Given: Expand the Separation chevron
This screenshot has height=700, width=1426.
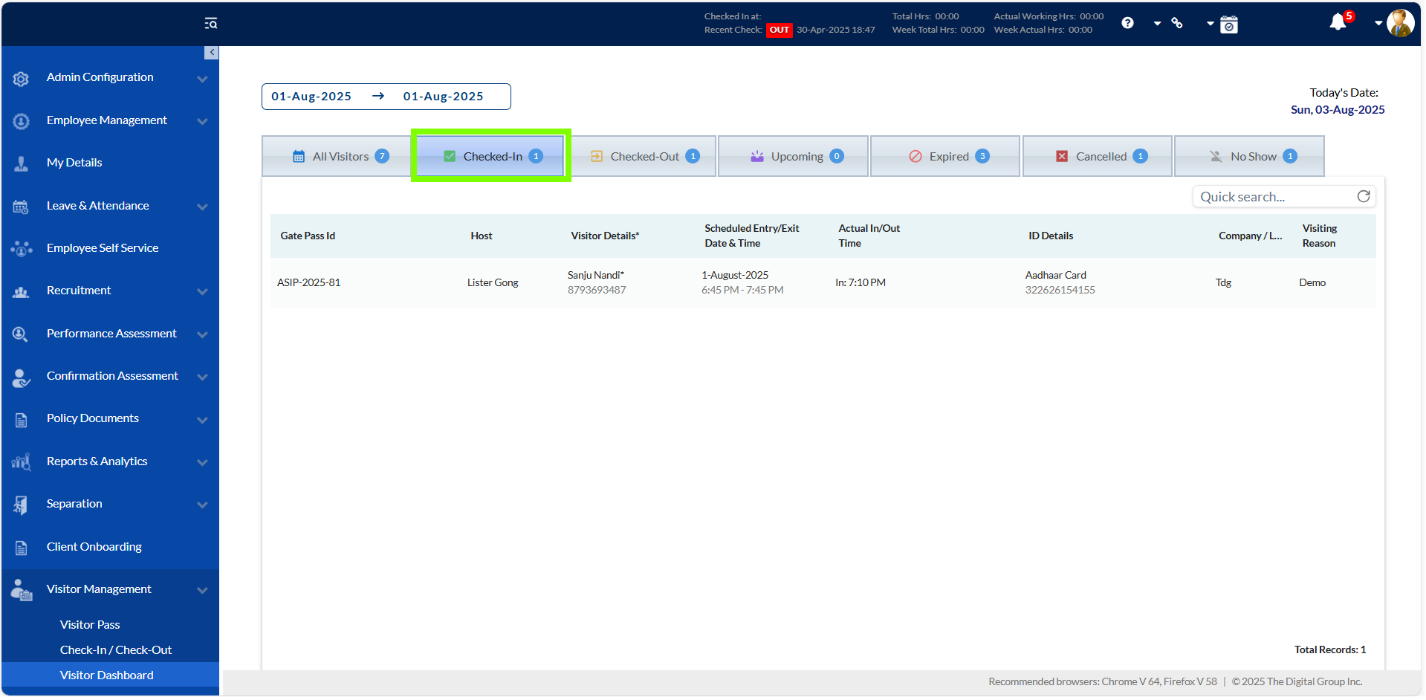Looking at the screenshot, I should click(202, 504).
